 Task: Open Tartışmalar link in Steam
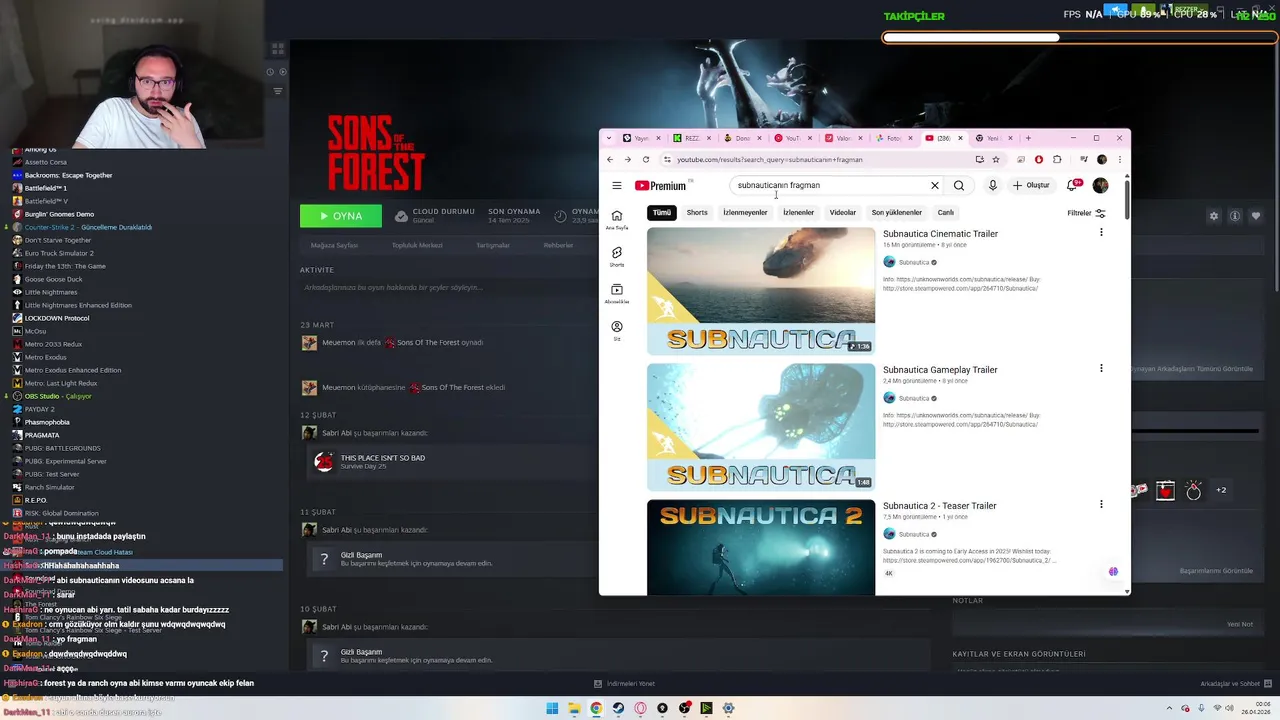(x=493, y=245)
